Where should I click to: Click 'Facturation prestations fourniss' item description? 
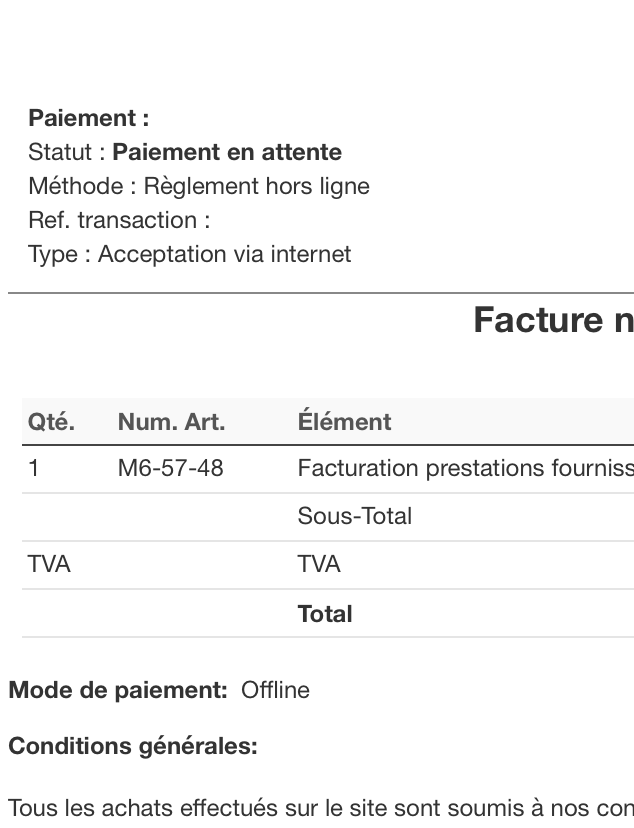click(466, 468)
